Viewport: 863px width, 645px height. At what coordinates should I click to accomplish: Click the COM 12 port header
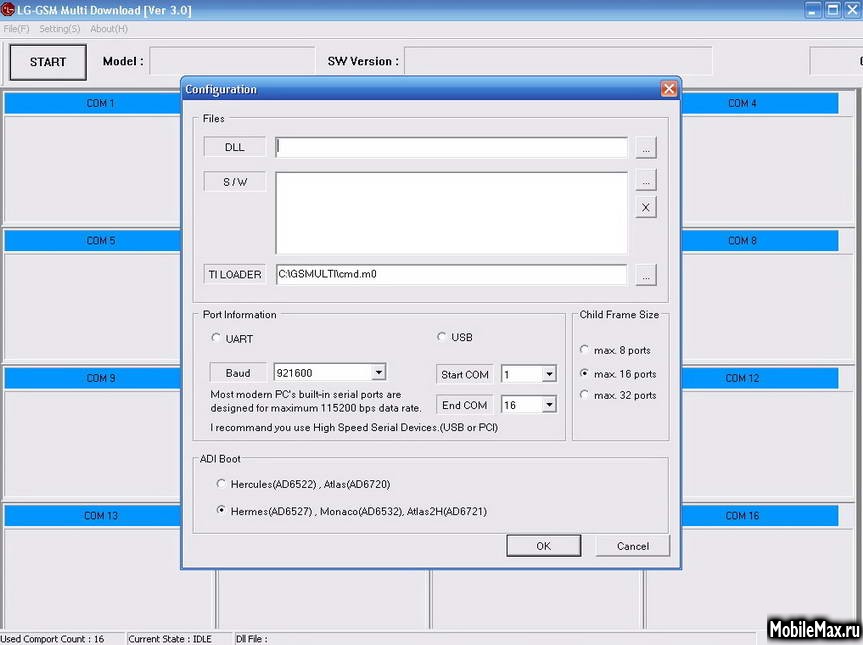pos(760,378)
